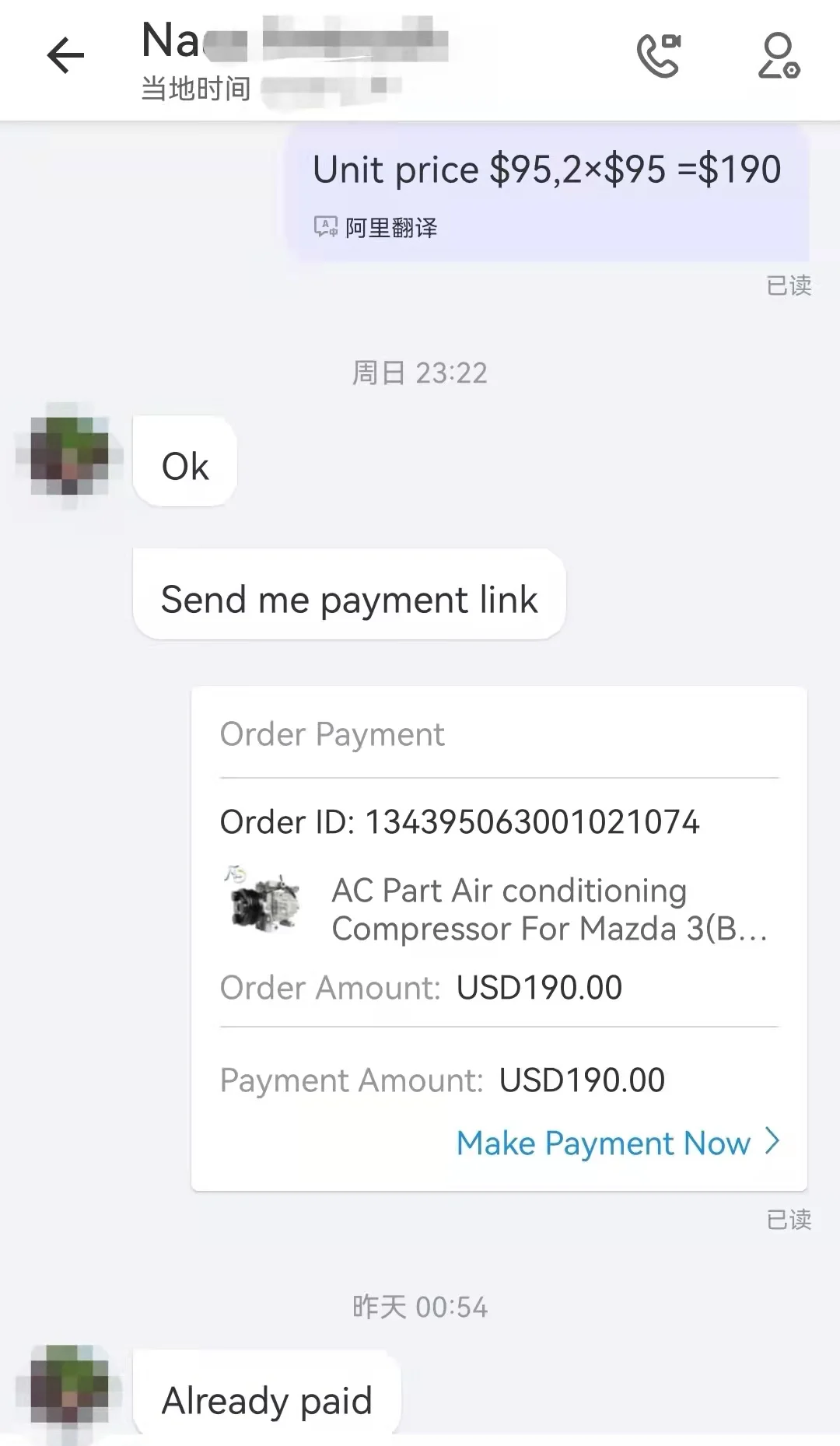Tap the Alibaba translate icon under the message
The height and width of the screenshot is (1446, 840).
coord(325,227)
